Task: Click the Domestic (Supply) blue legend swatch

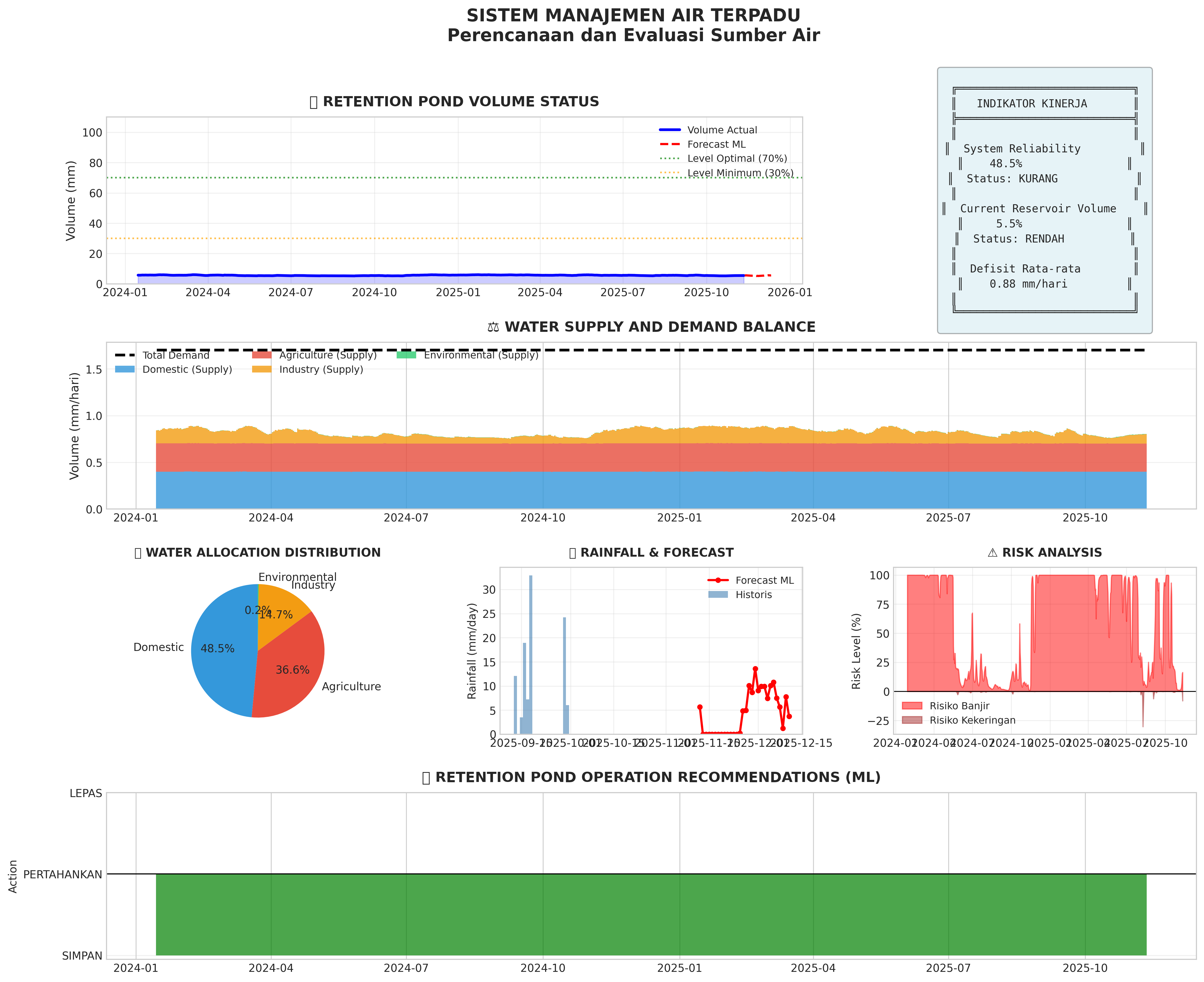Action: [124, 369]
